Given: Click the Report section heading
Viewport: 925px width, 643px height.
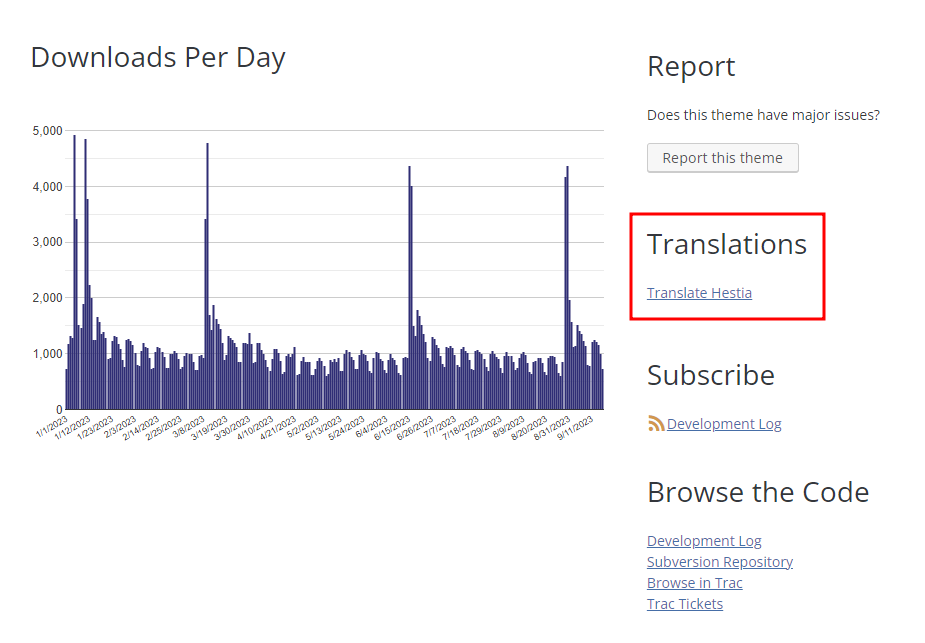Looking at the screenshot, I should pyautogui.click(x=690, y=66).
